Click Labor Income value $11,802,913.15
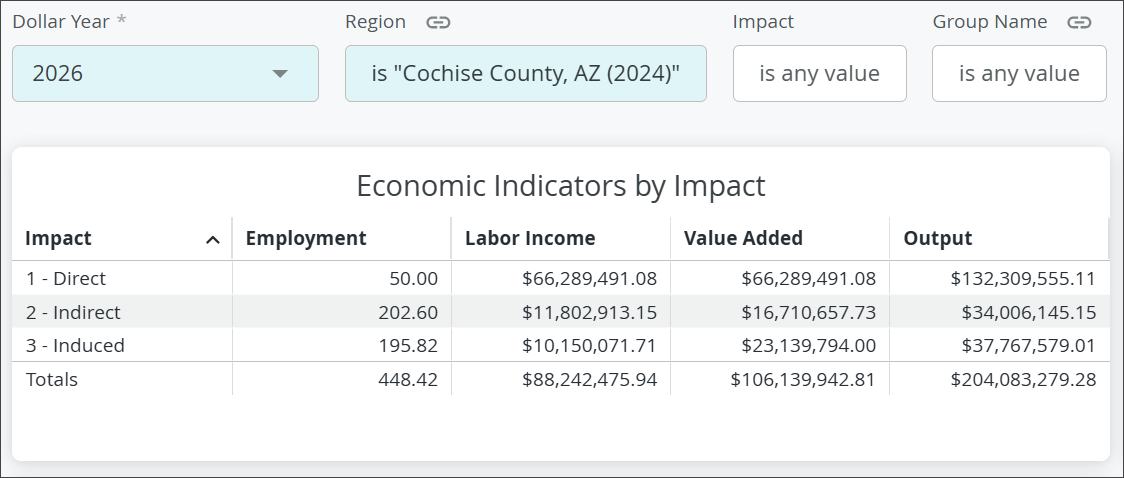Screen dimensions: 1124x478 tap(589, 312)
